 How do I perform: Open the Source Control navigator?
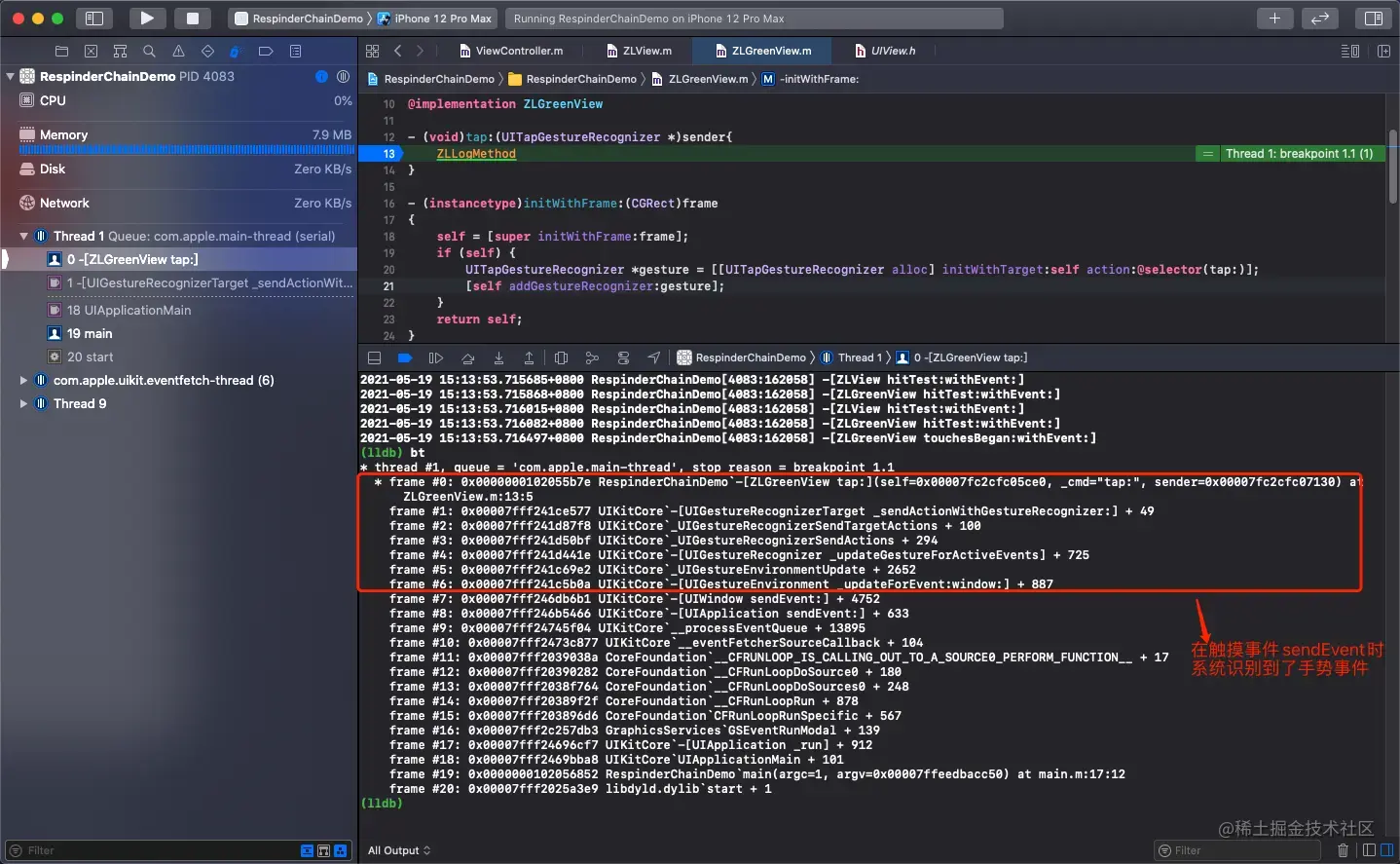(91, 51)
